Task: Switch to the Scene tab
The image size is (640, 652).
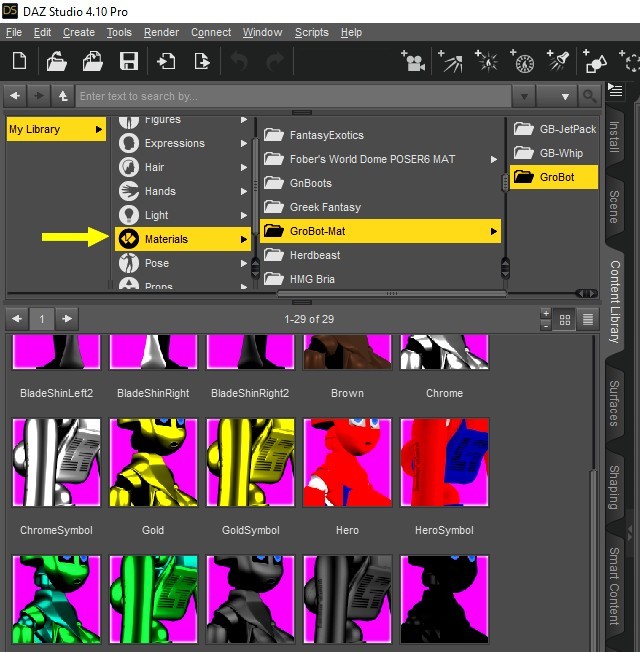Action: tap(614, 207)
